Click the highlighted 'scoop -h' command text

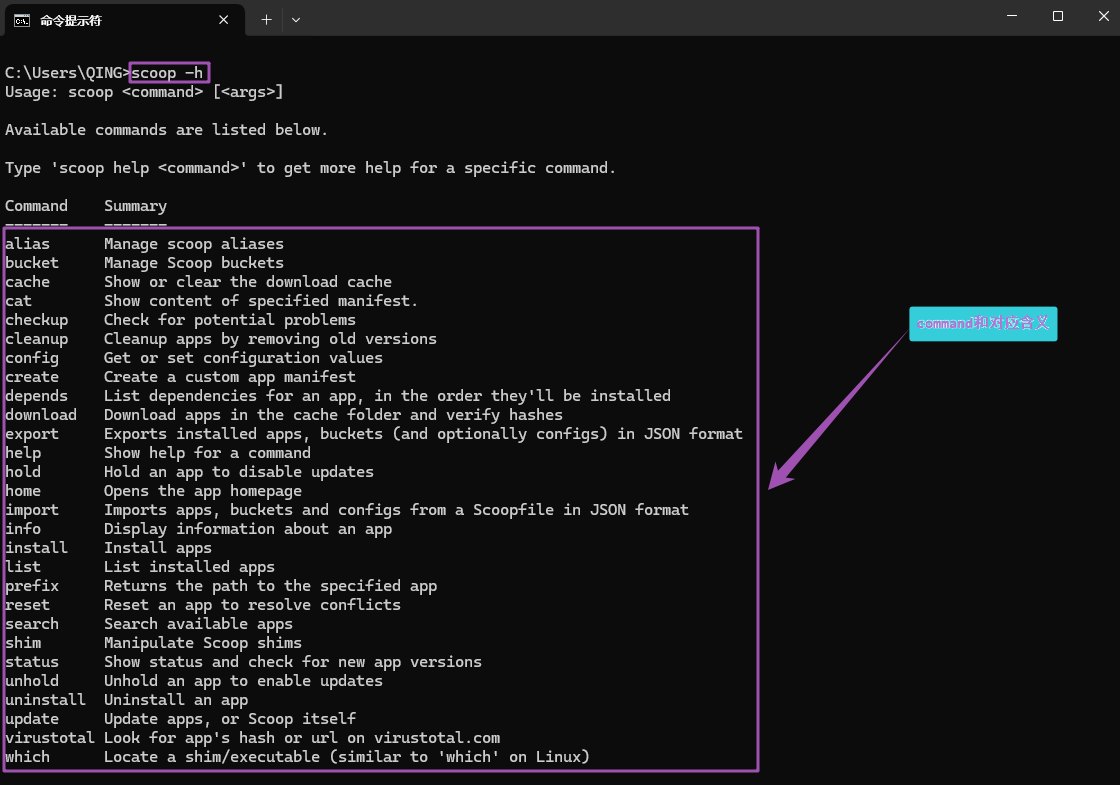point(169,73)
